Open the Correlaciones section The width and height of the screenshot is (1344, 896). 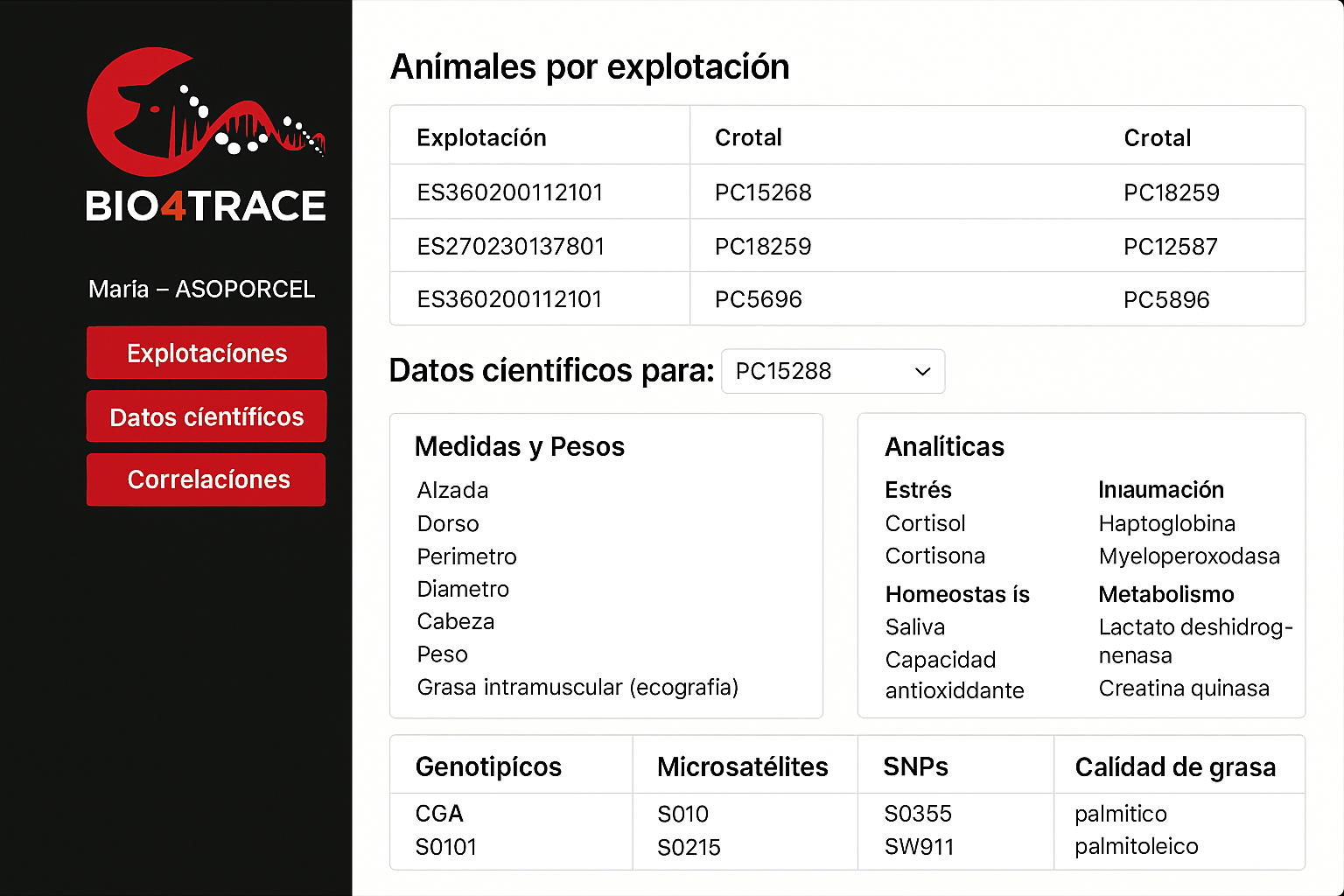[x=206, y=479]
